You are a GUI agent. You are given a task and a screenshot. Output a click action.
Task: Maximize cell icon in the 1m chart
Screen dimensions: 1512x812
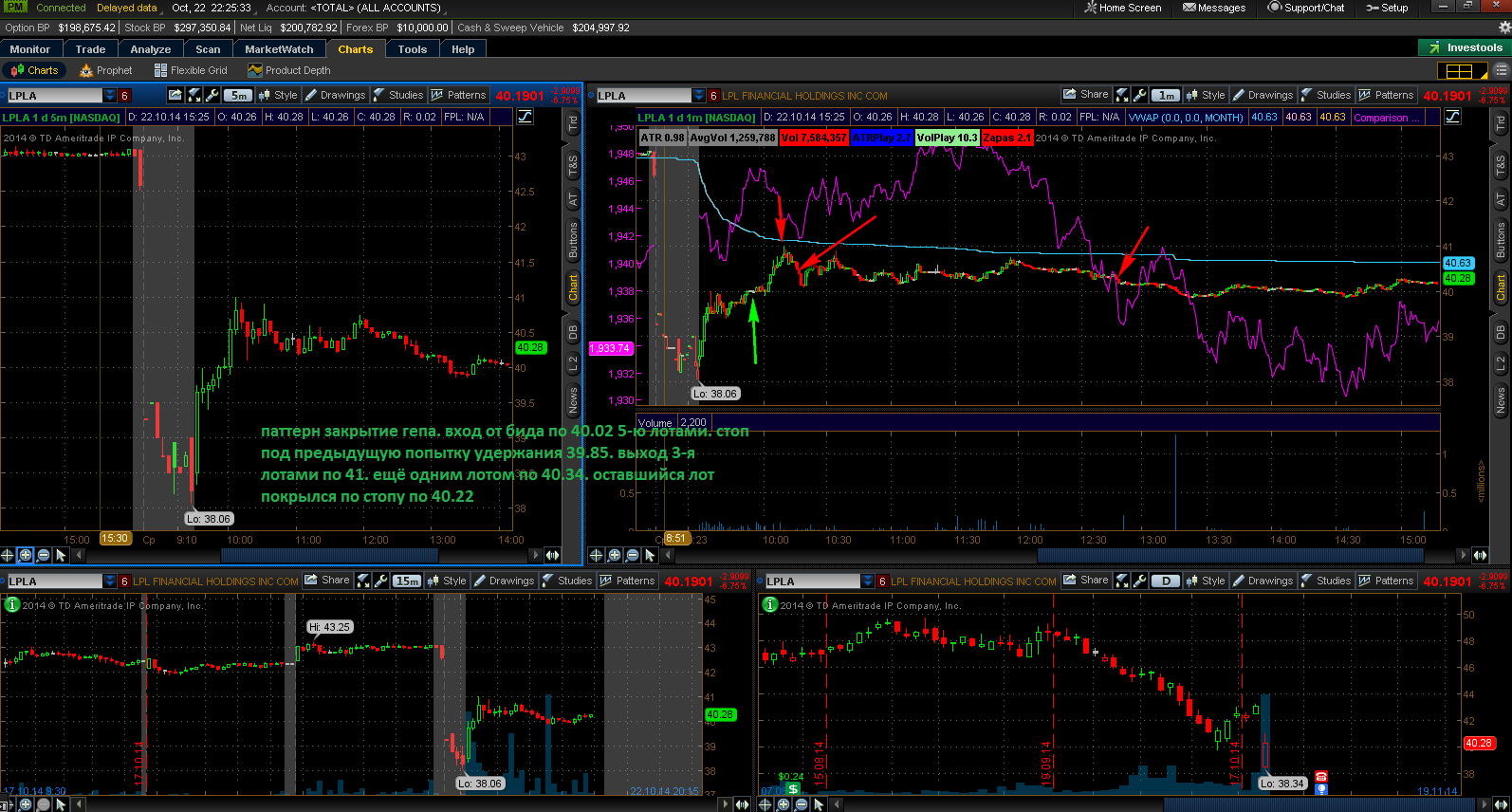click(1122, 95)
